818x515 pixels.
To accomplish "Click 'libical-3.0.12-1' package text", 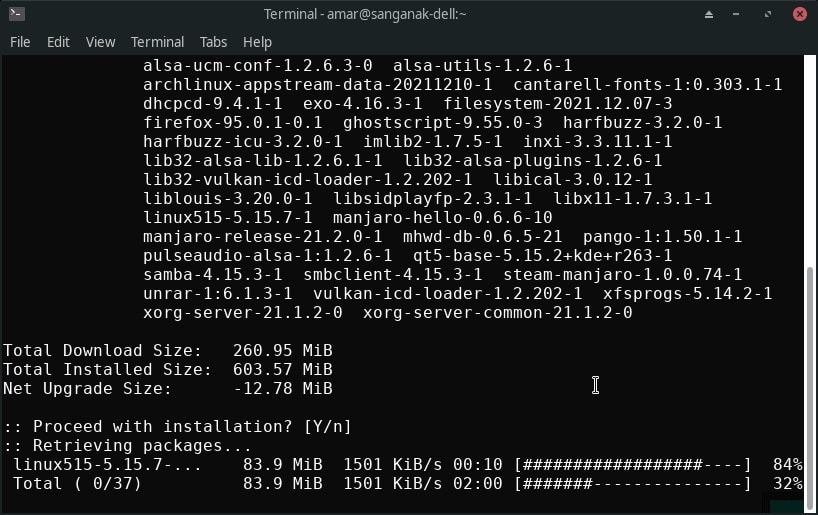I will point(573,179).
